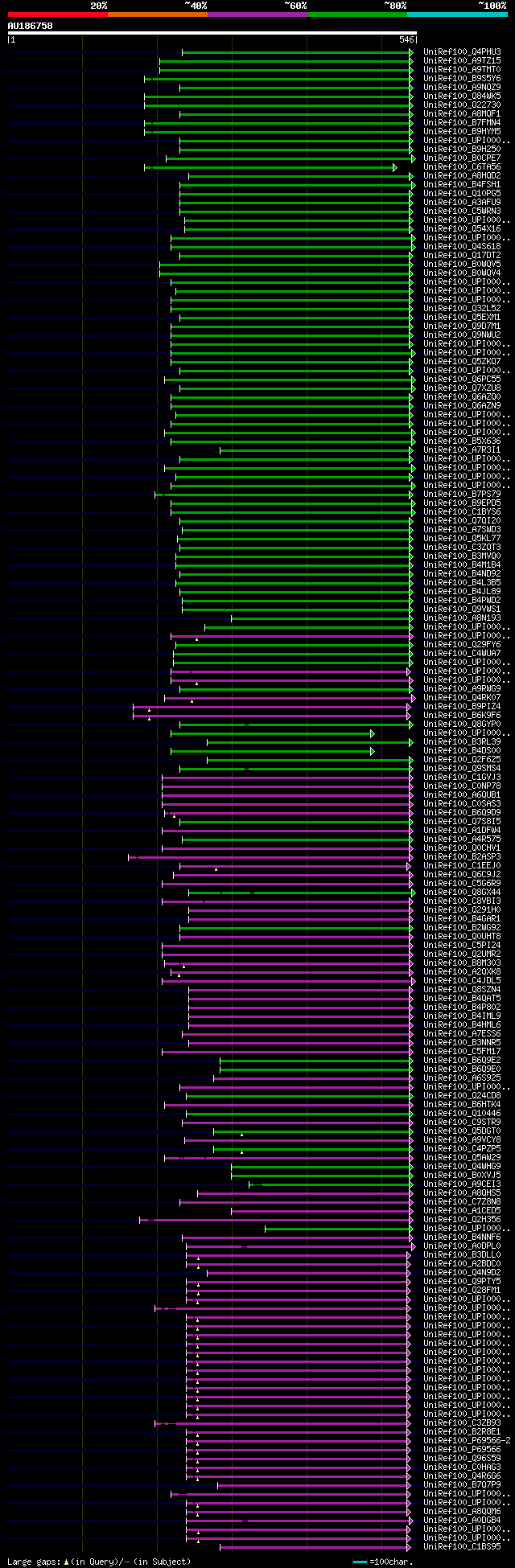Open hit UniRef100_B7FMN4

tap(462, 123)
